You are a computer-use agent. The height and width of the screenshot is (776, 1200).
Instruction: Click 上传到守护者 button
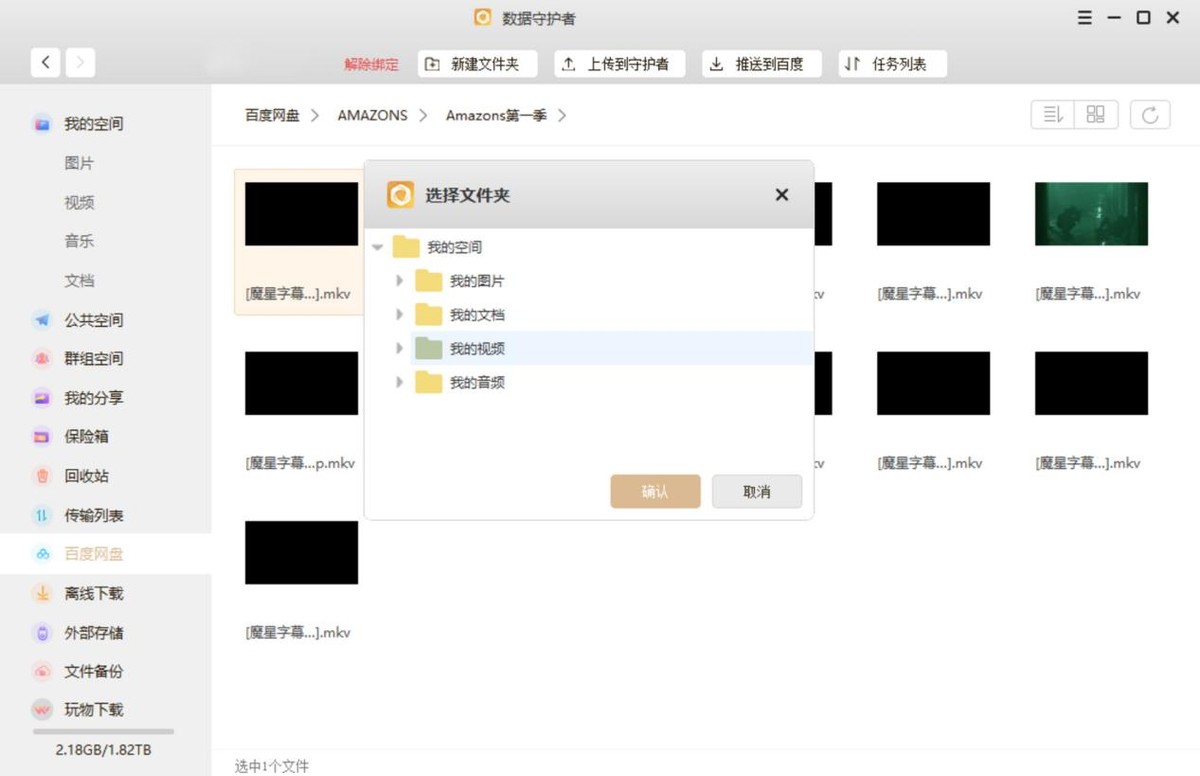point(619,64)
